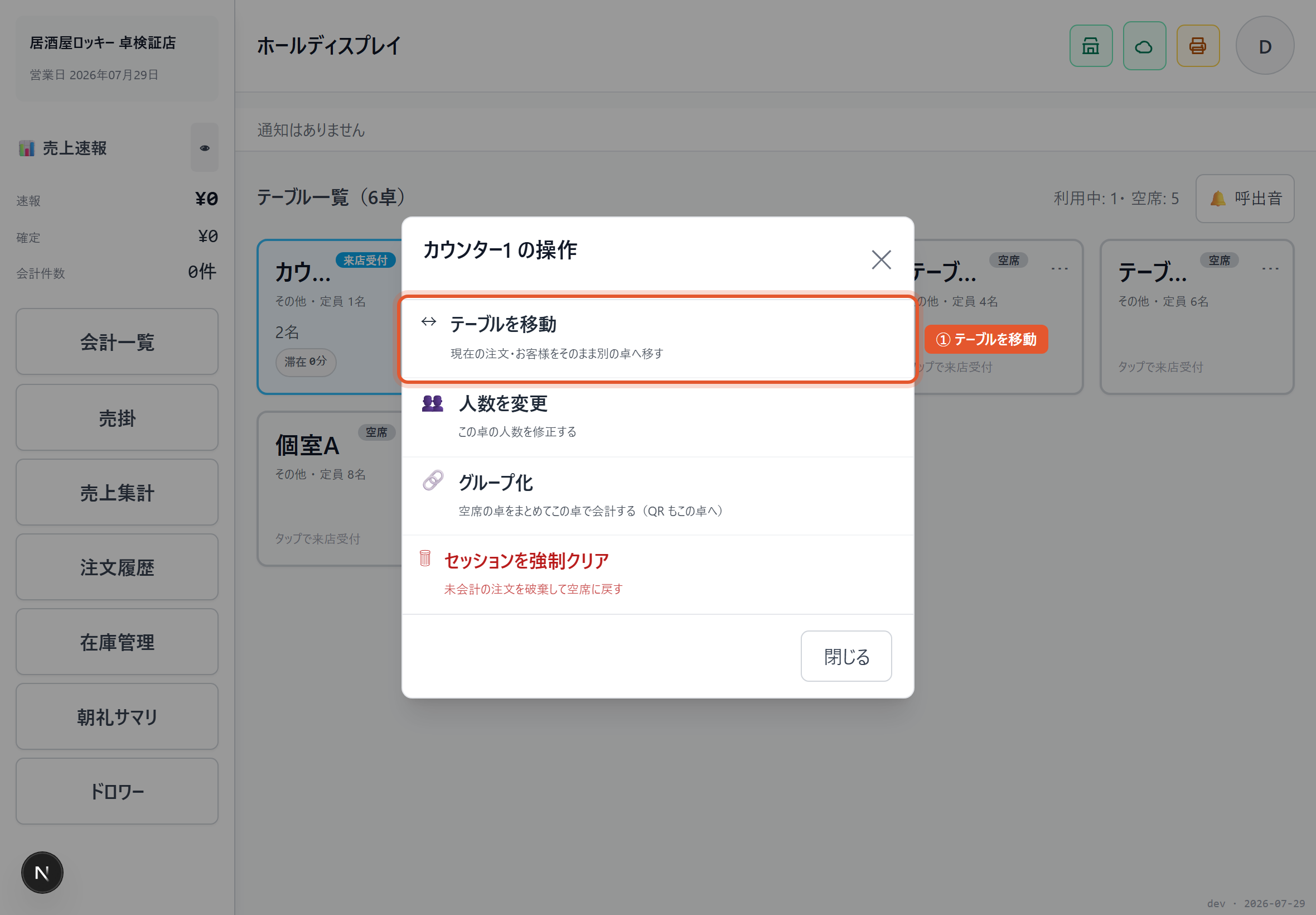
Task: Click the 会計件数 0件 row
Action: [x=117, y=272]
